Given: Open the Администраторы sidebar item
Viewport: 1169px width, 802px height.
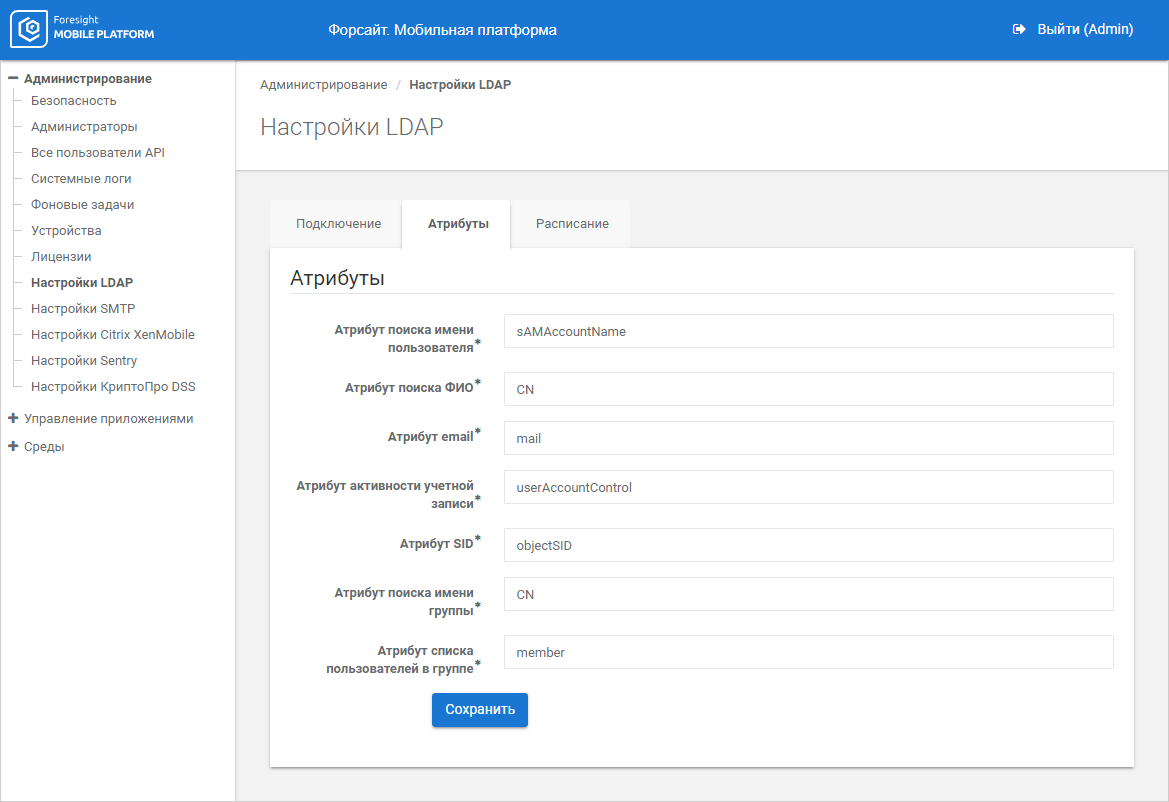Looking at the screenshot, I should [x=84, y=127].
